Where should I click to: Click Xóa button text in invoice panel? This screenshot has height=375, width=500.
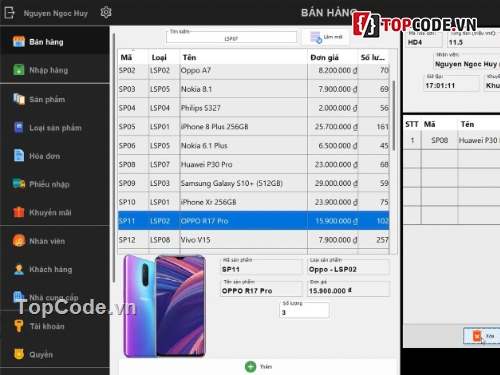coord(490,336)
